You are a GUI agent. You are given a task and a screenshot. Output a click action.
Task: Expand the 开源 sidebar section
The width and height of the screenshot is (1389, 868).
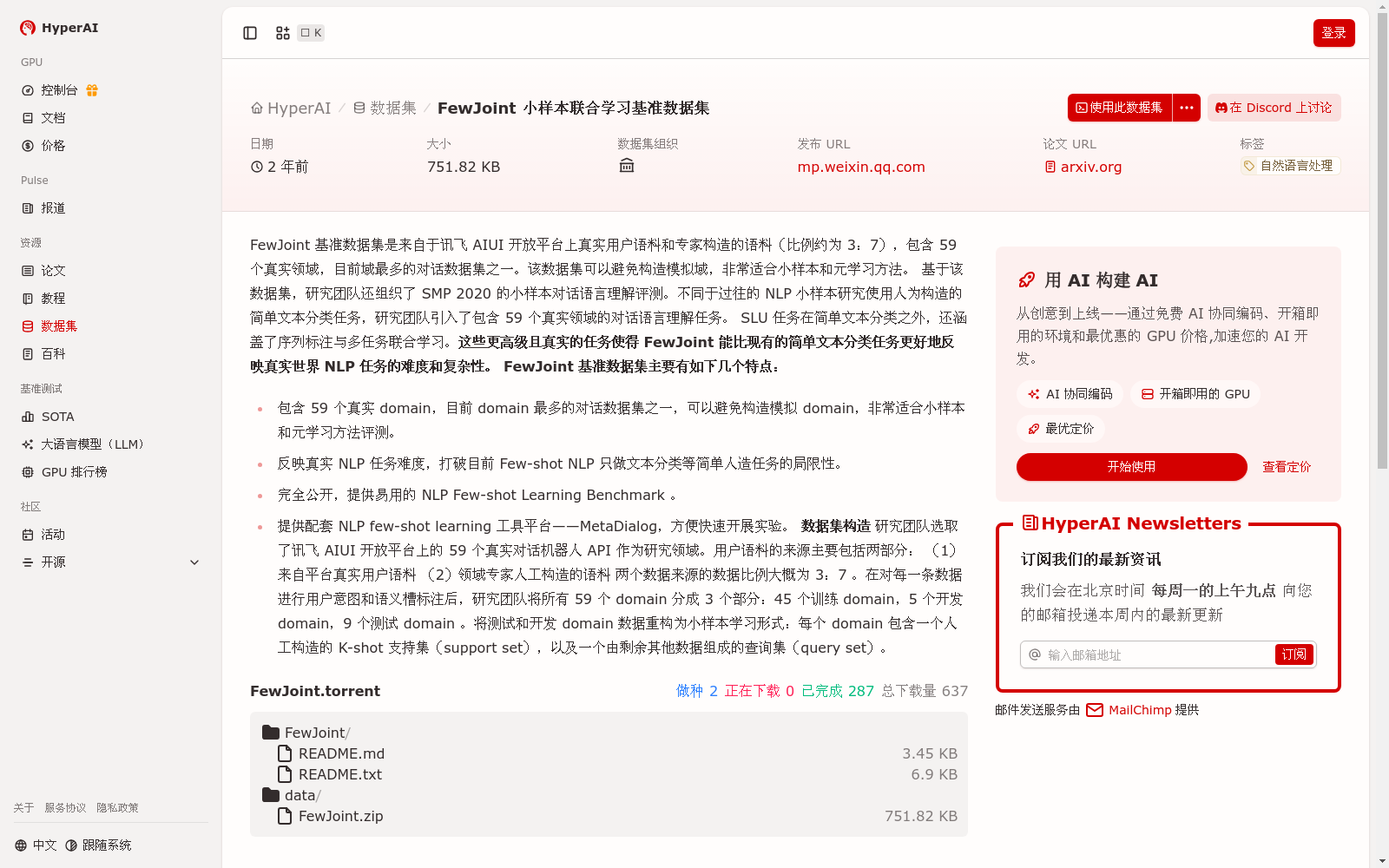[x=111, y=562]
